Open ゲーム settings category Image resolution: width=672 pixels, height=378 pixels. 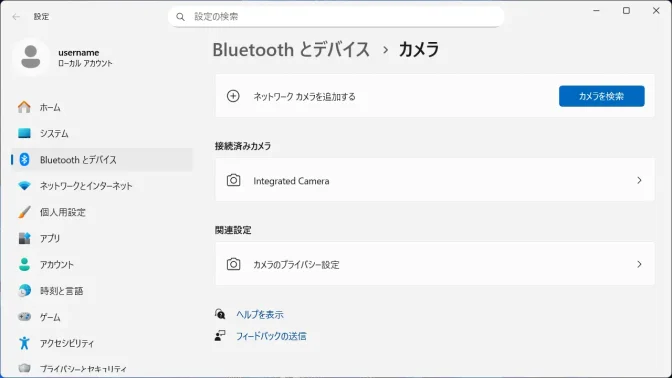tap(102, 317)
